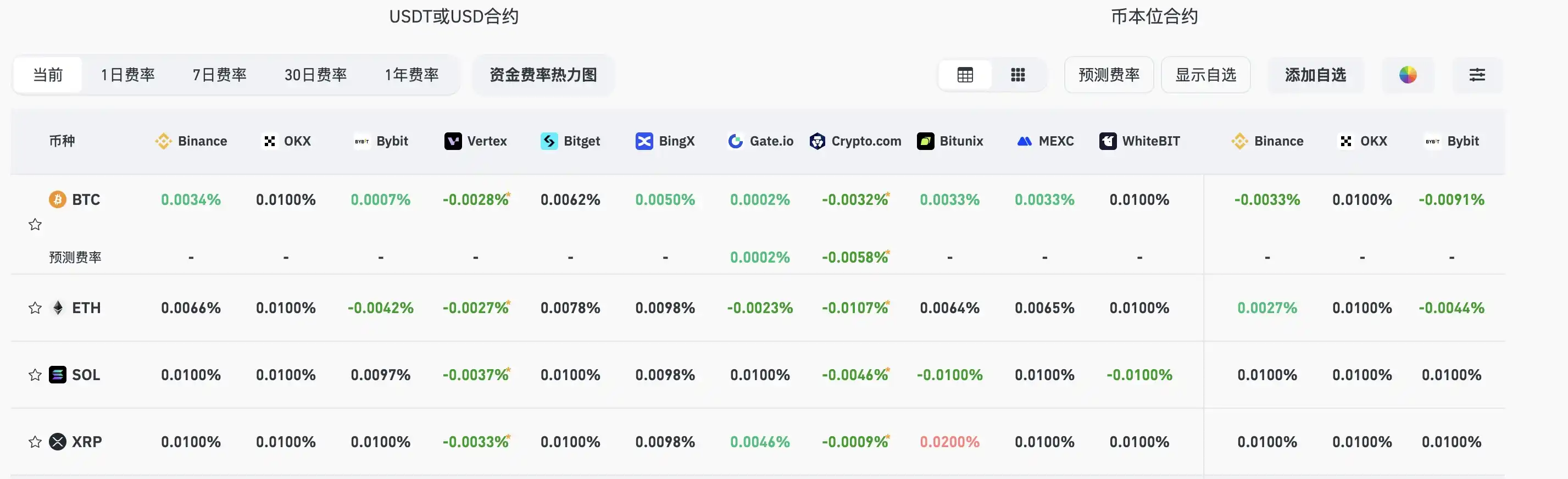Click the Vertex exchange logo
This screenshot has height=479, width=1568.
click(453, 141)
